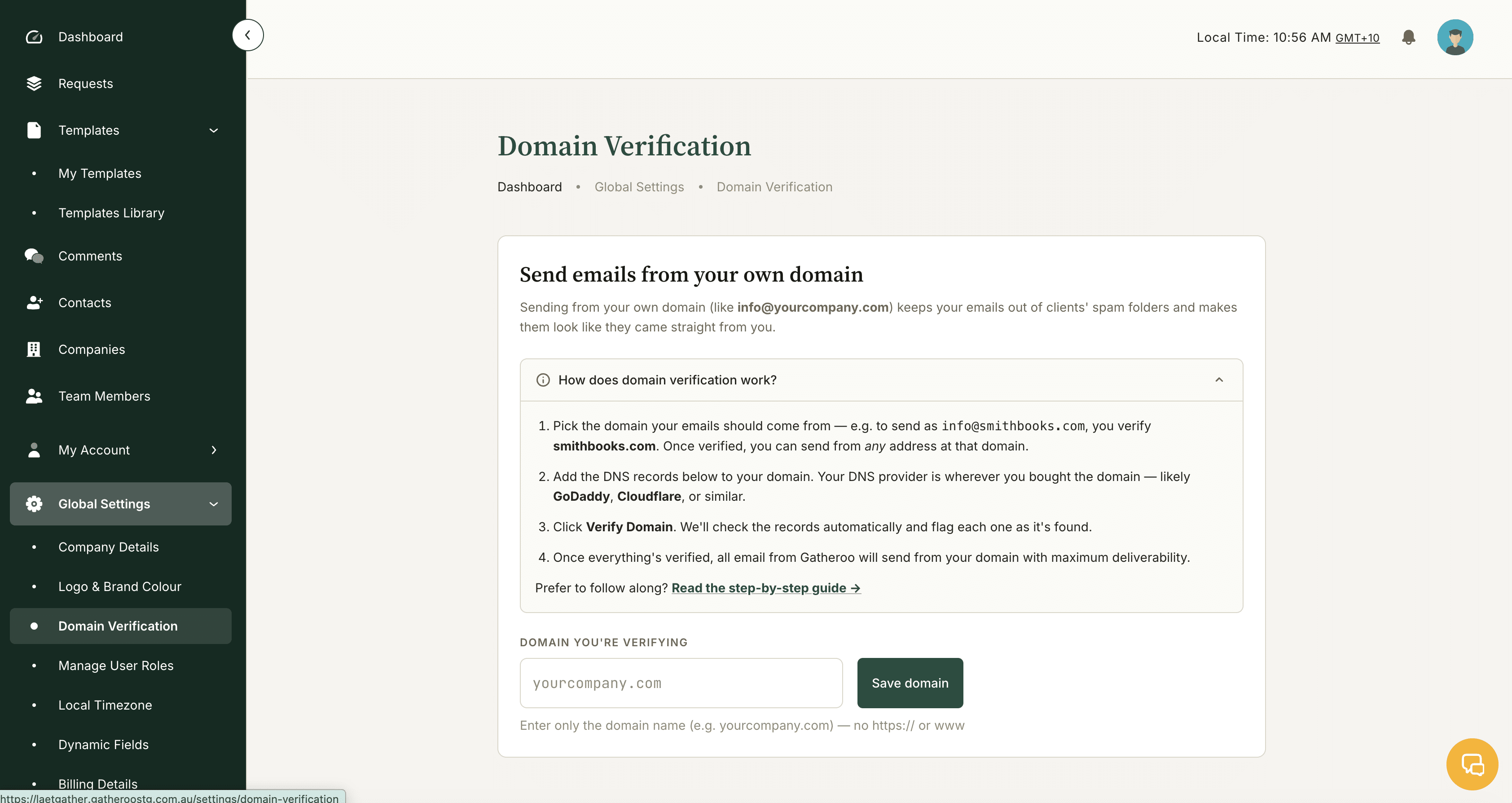This screenshot has height=803, width=1512.
Task: Click the Companies building icon
Action: point(34,349)
